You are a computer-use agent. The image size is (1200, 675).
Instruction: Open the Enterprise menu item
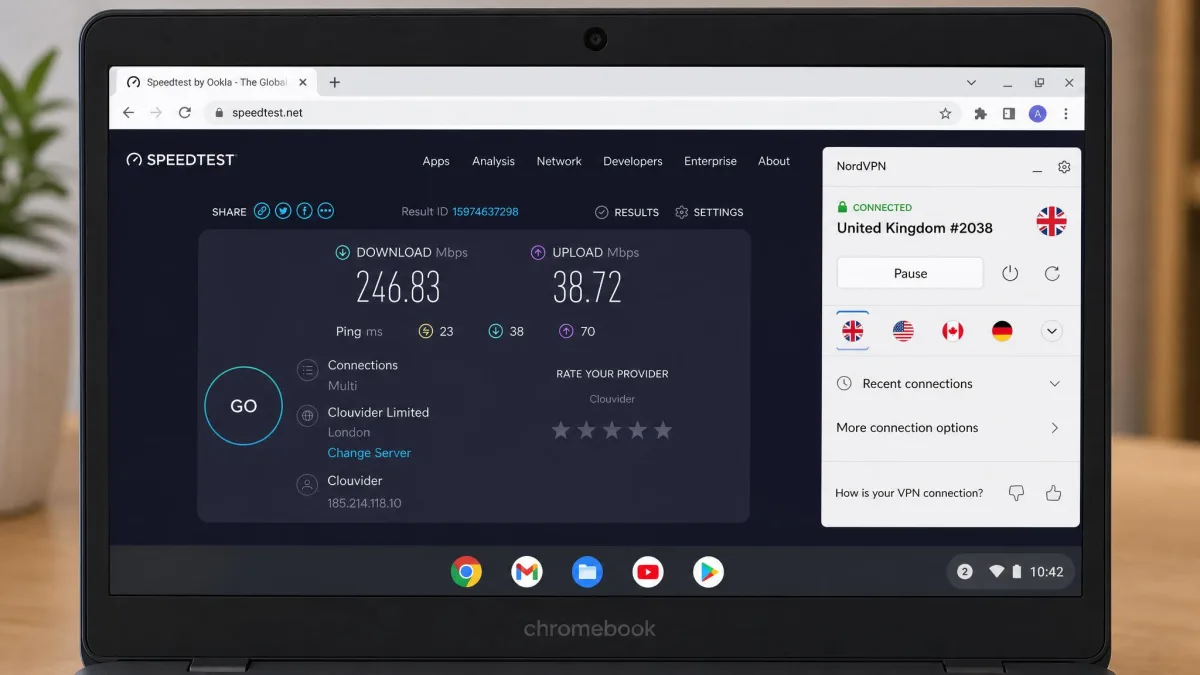click(x=710, y=161)
